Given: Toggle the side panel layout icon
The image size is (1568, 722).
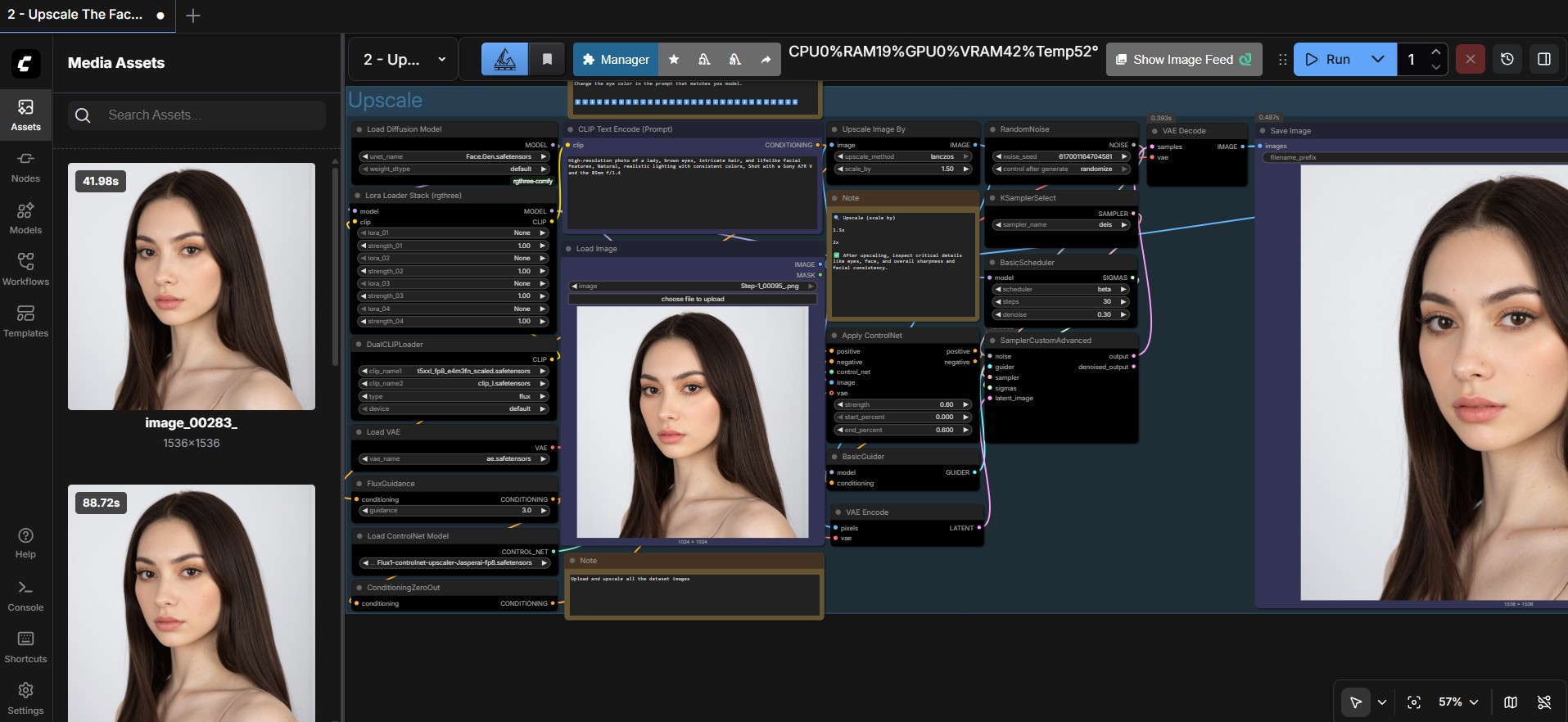Looking at the screenshot, I should [x=1544, y=59].
